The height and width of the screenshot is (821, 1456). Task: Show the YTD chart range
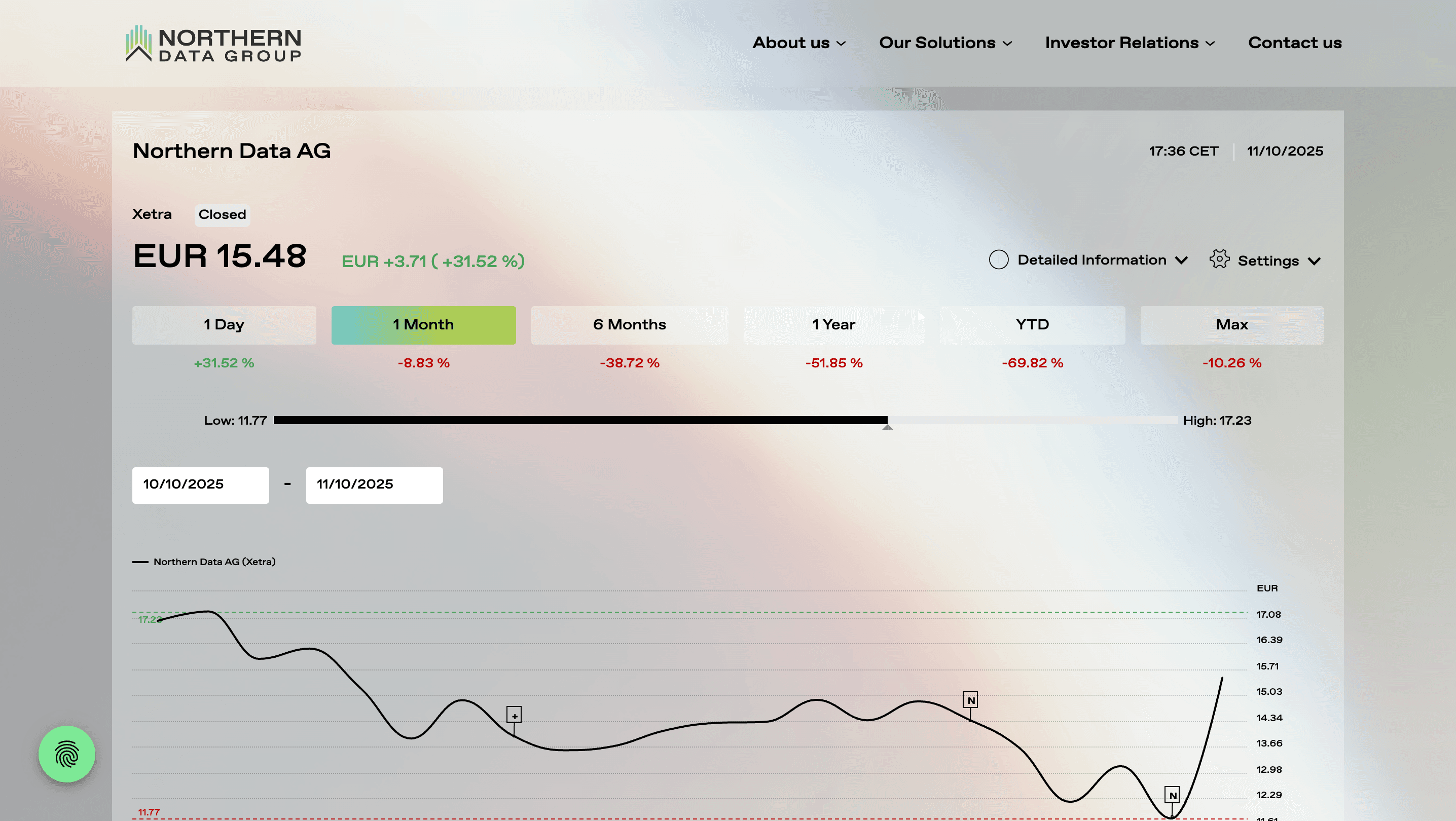coord(1032,325)
